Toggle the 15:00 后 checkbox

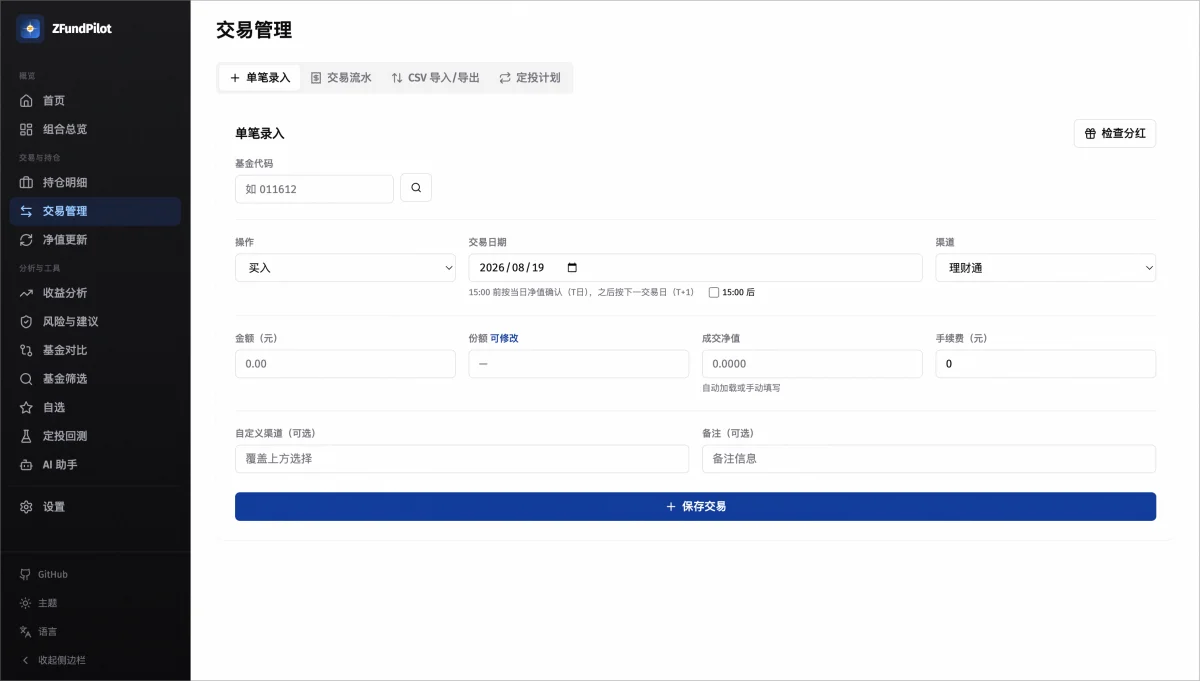tap(714, 292)
